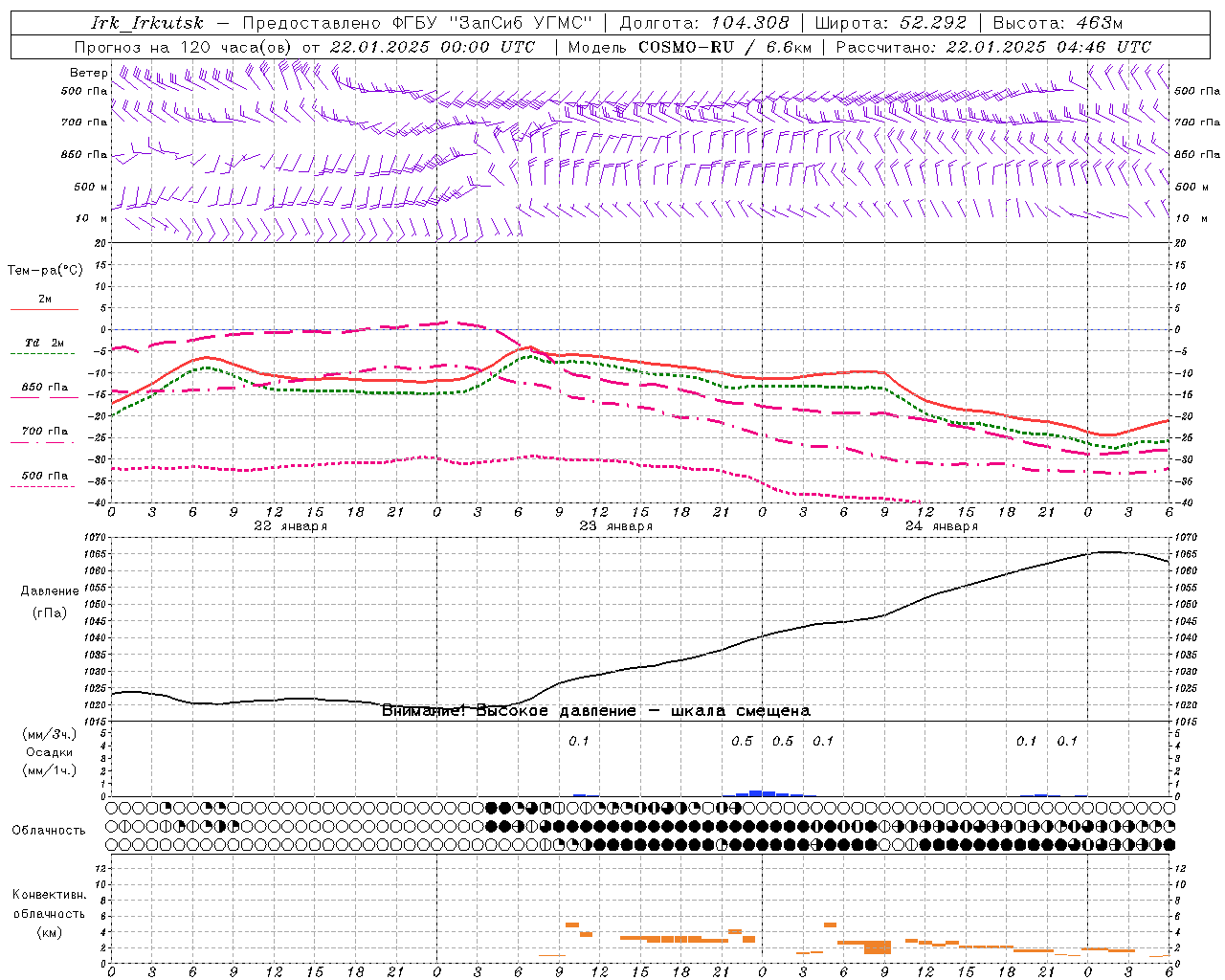Click the '(км)' unit under convective cloudiness
Image resolution: width=1225 pixels, height=980 pixels.
(49, 932)
